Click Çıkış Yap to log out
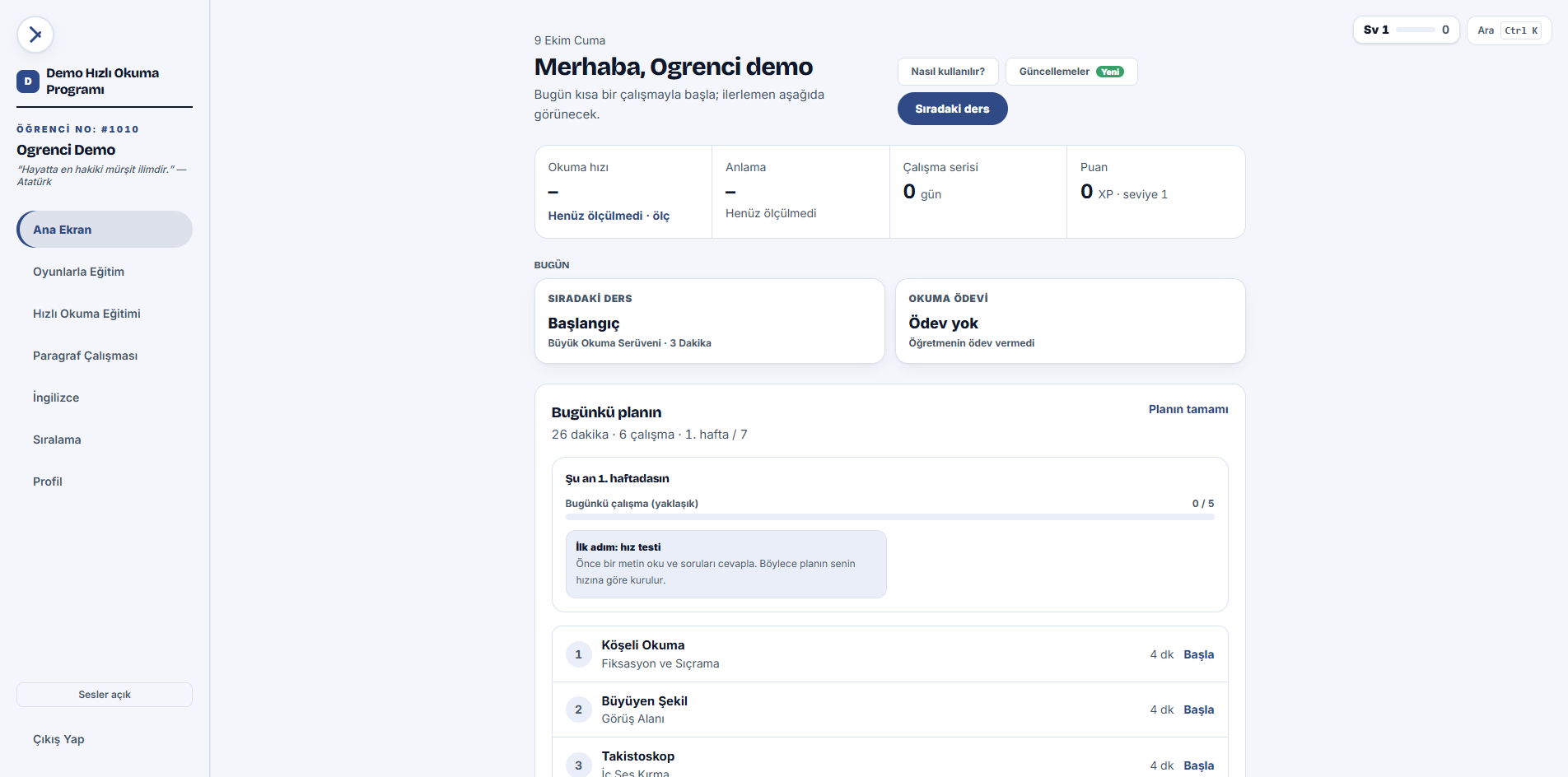The image size is (1568, 777). (105, 739)
